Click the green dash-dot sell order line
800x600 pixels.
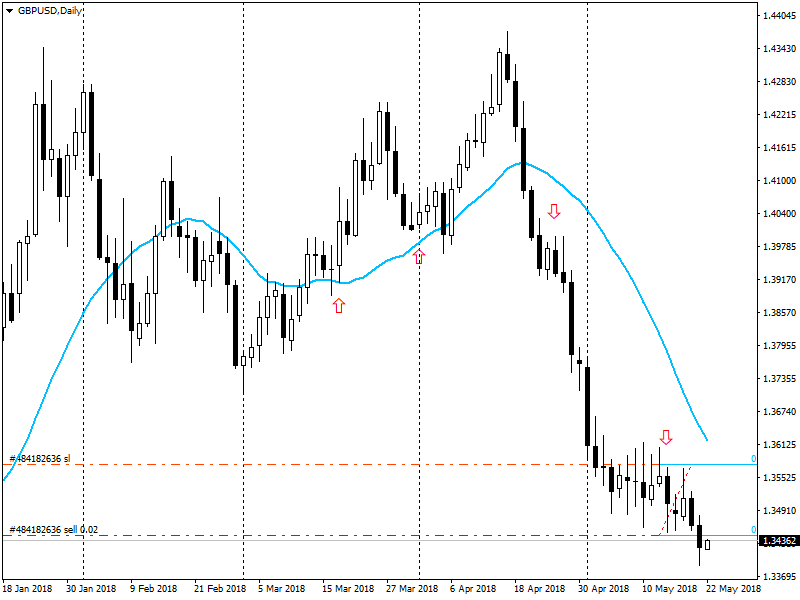(x=350, y=533)
